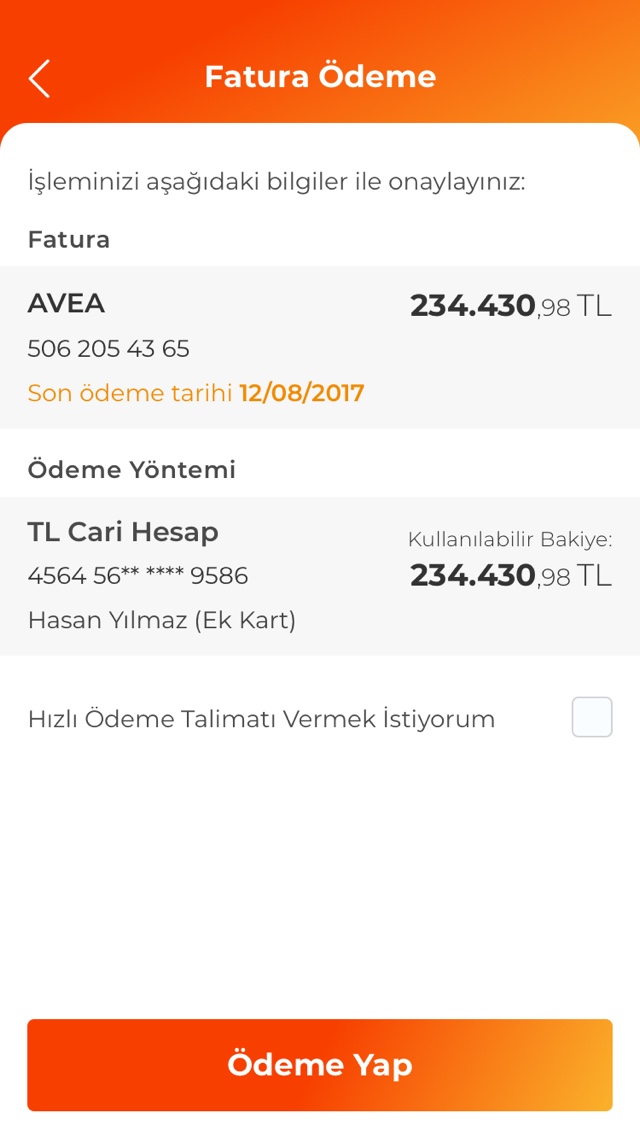Select the AVEA biller name
Viewport: 640px width, 1136px height.
[x=66, y=303]
